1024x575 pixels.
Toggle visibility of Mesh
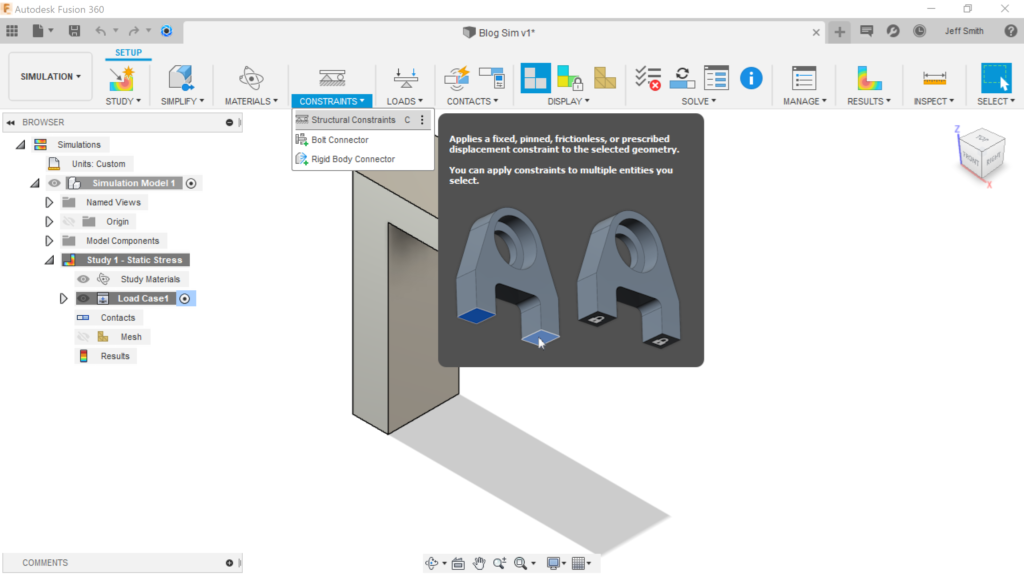click(x=83, y=337)
